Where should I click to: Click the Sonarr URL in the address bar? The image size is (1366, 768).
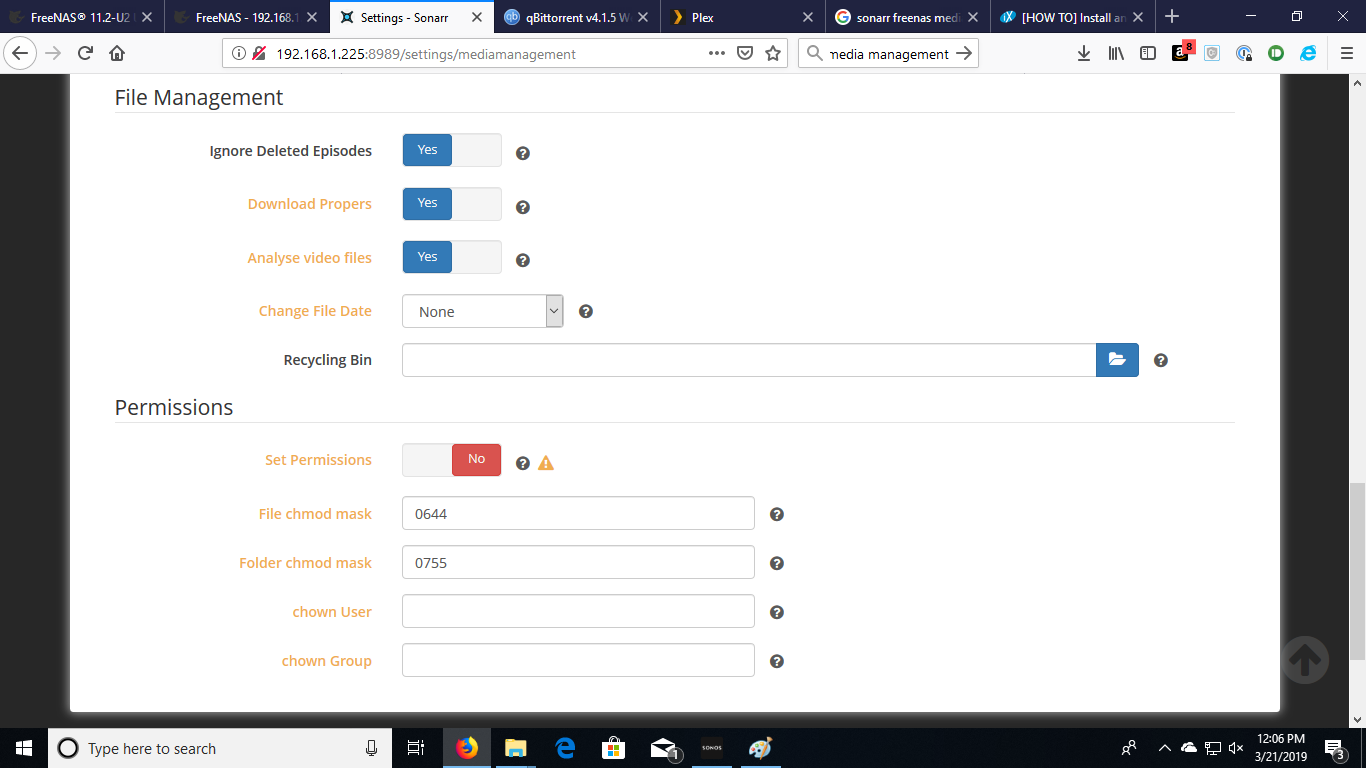pos(426,54)
